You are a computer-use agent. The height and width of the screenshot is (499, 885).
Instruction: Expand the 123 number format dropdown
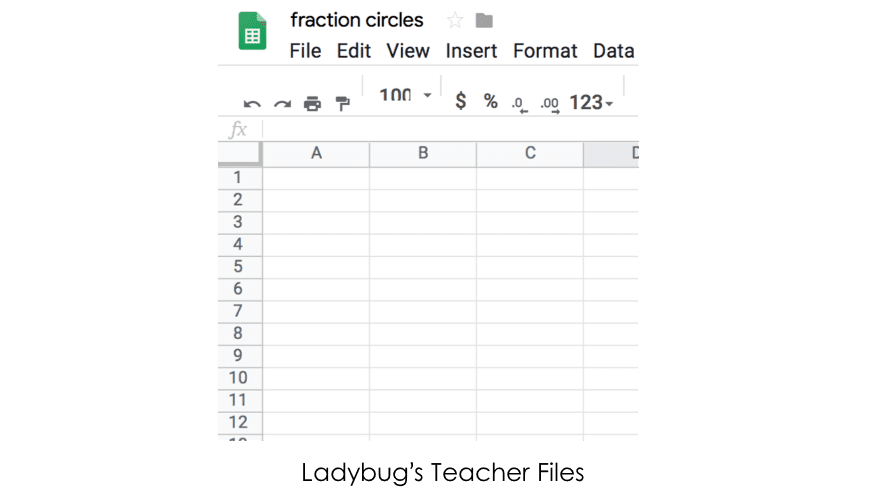(x=591, y=103)
